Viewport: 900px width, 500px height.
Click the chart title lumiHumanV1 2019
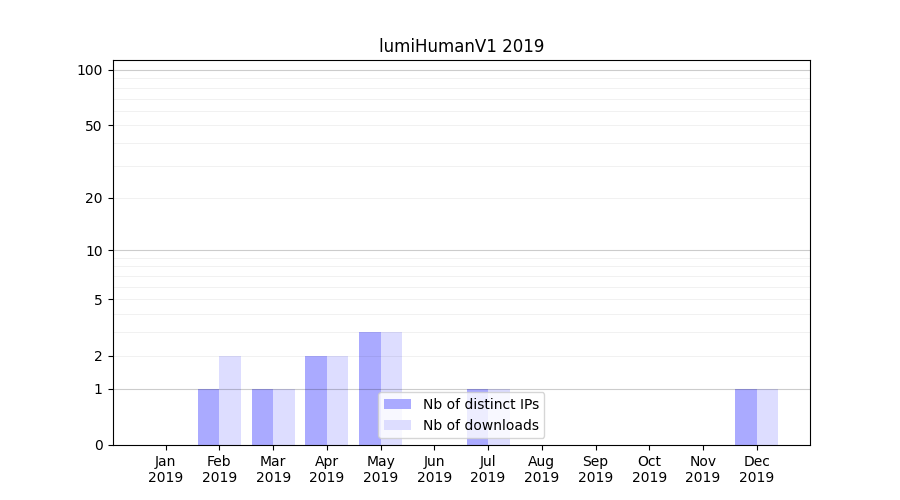pos(461,46)
